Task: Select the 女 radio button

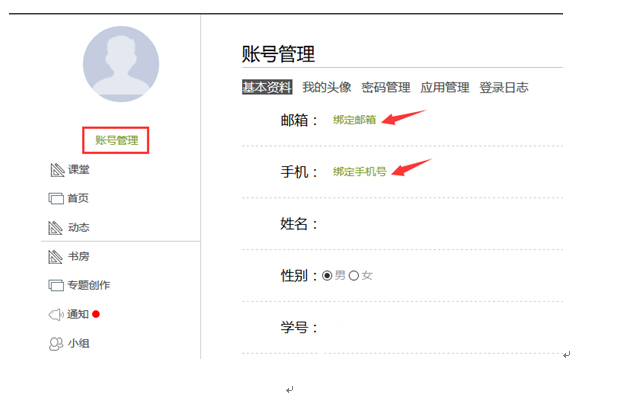Action: tap(353, 275)
